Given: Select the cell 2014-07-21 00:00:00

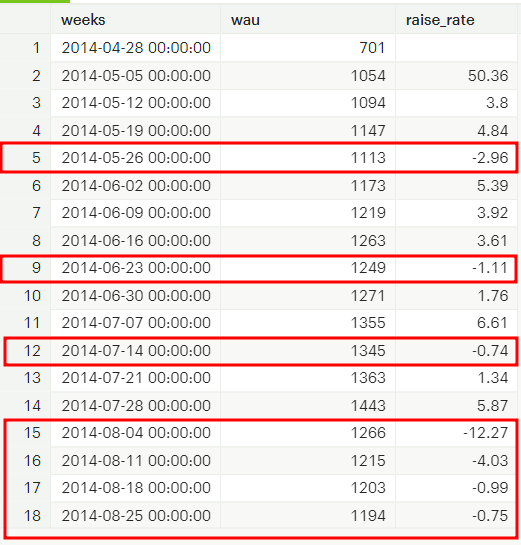Looking at the screenshot, I should click(x=136, y=377).
